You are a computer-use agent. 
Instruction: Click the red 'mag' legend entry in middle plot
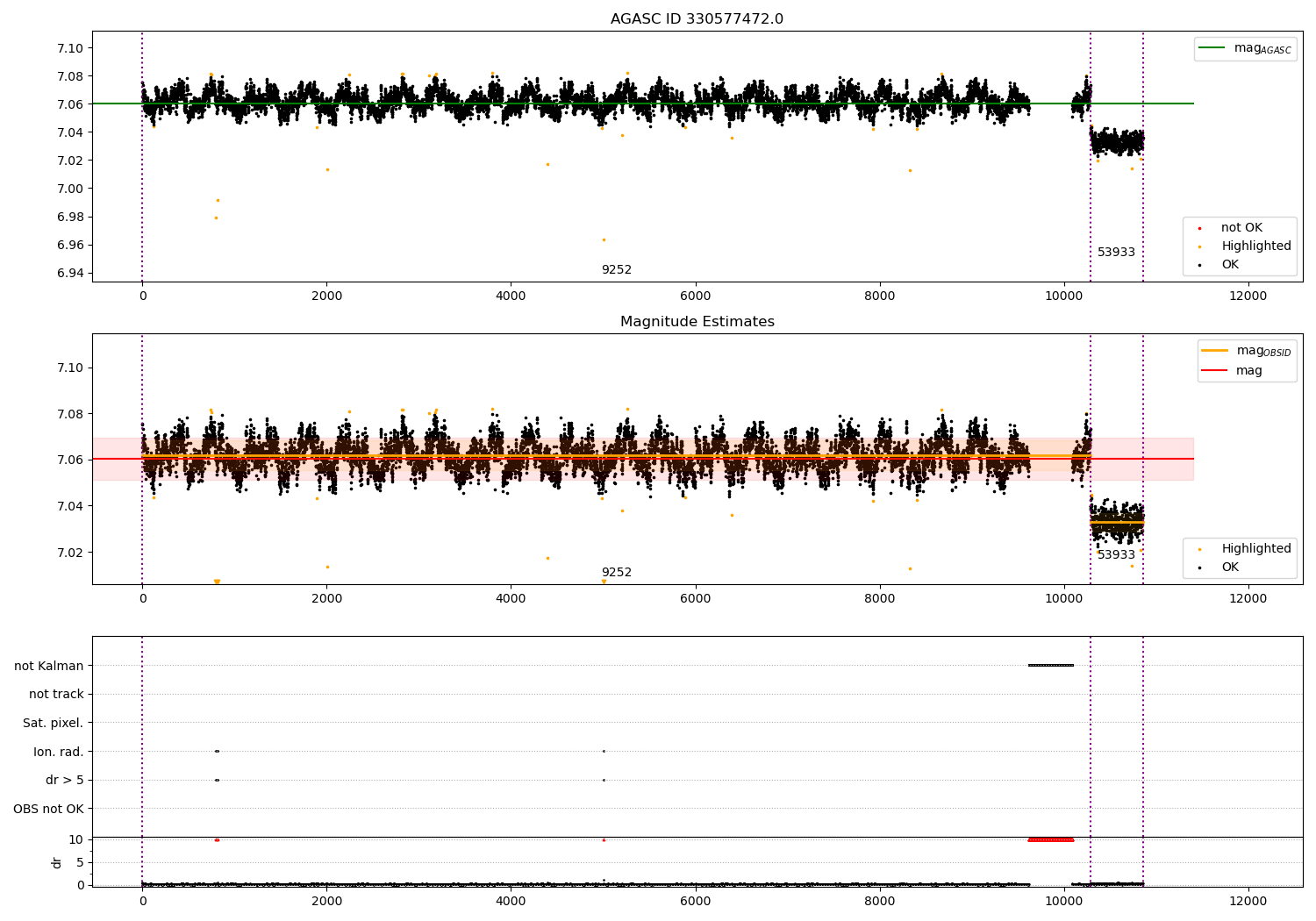1248,371
